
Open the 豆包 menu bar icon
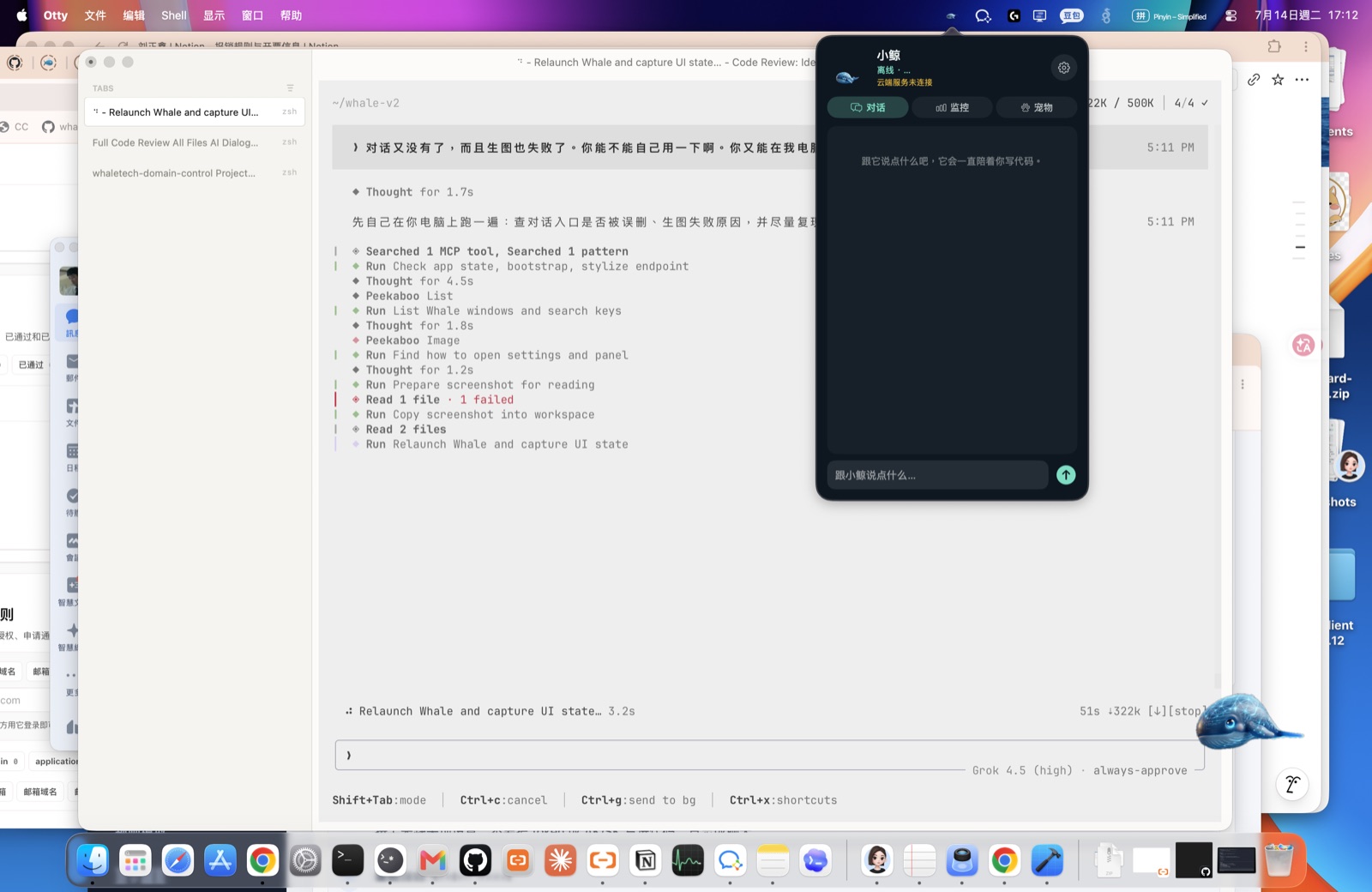click(x=1071, y=15)
